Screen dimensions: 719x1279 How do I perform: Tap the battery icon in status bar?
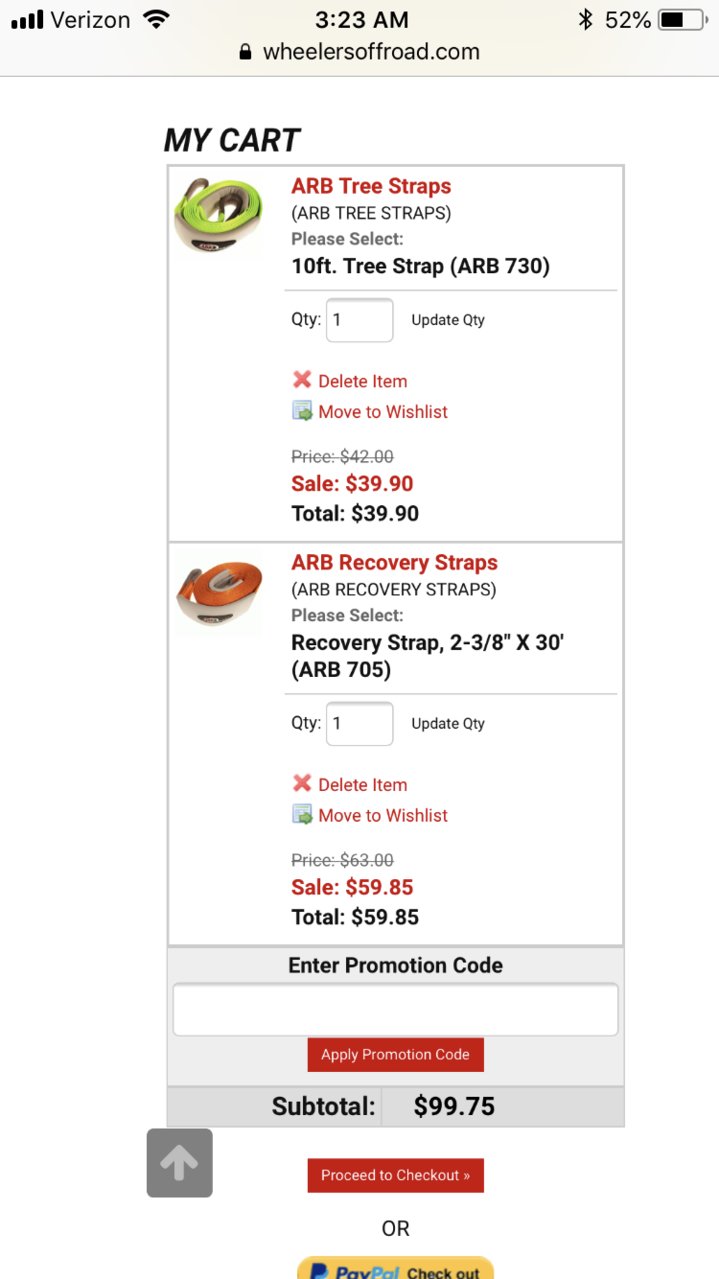click(x=683, y=19)
